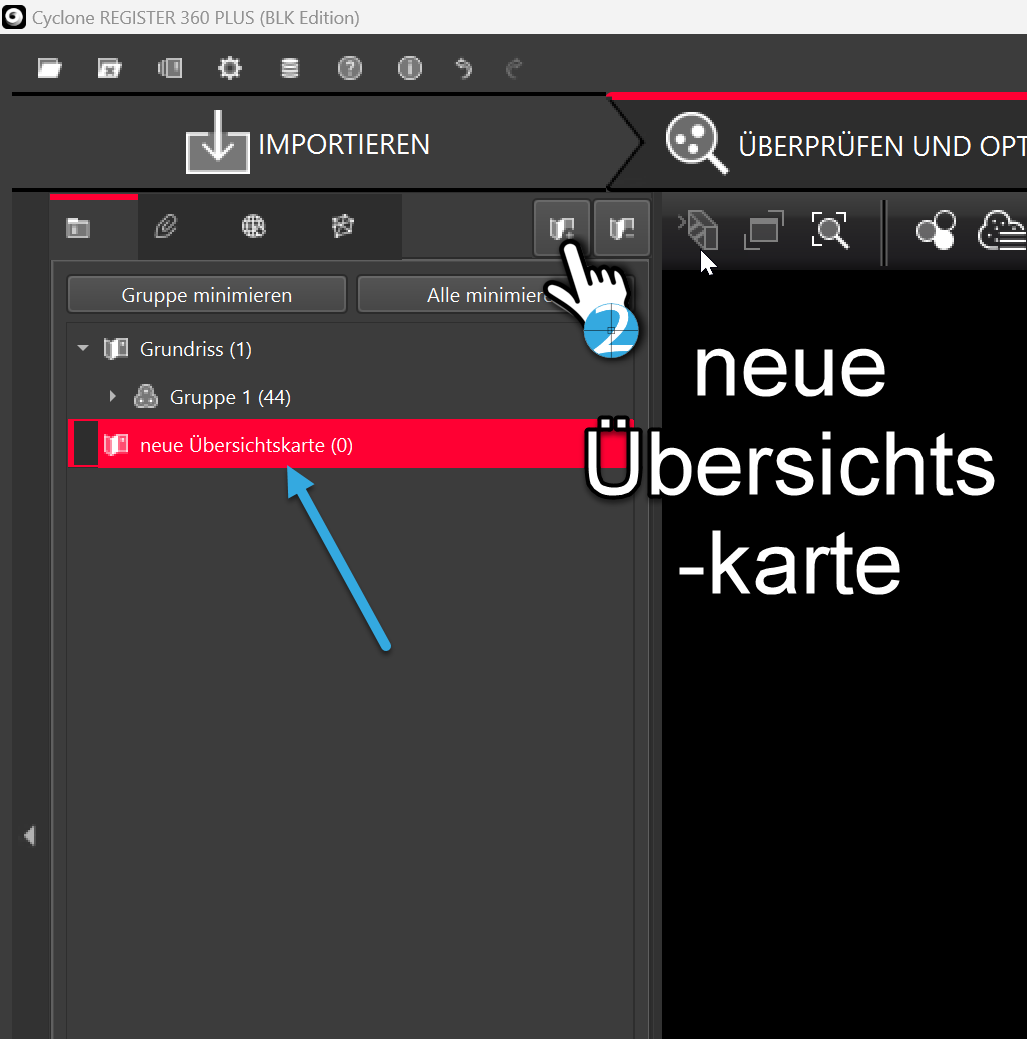Select Grundriss (1) sitemap row
This screenshot has height=1039, width=1027.
(x=350, y=349)
